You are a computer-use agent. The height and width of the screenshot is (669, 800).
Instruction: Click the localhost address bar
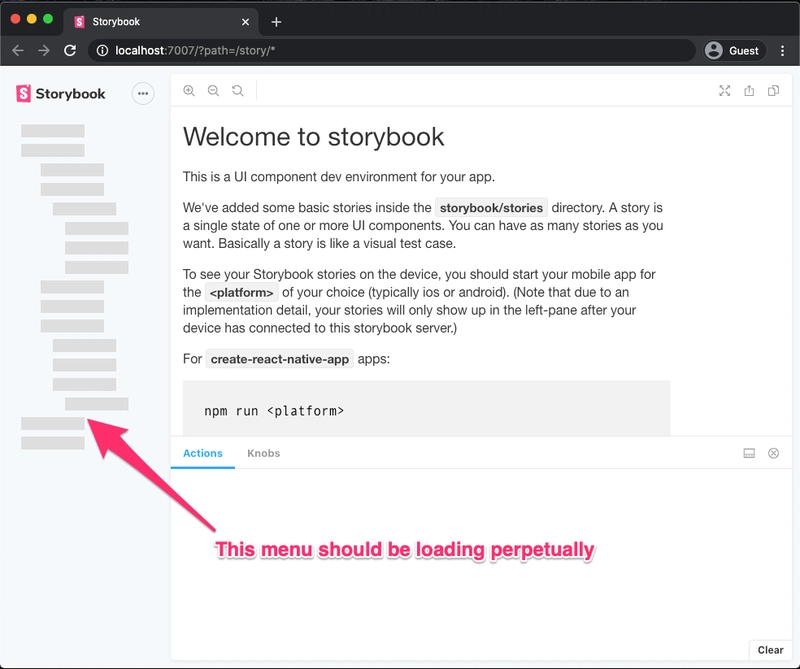[x=390, y=50]
